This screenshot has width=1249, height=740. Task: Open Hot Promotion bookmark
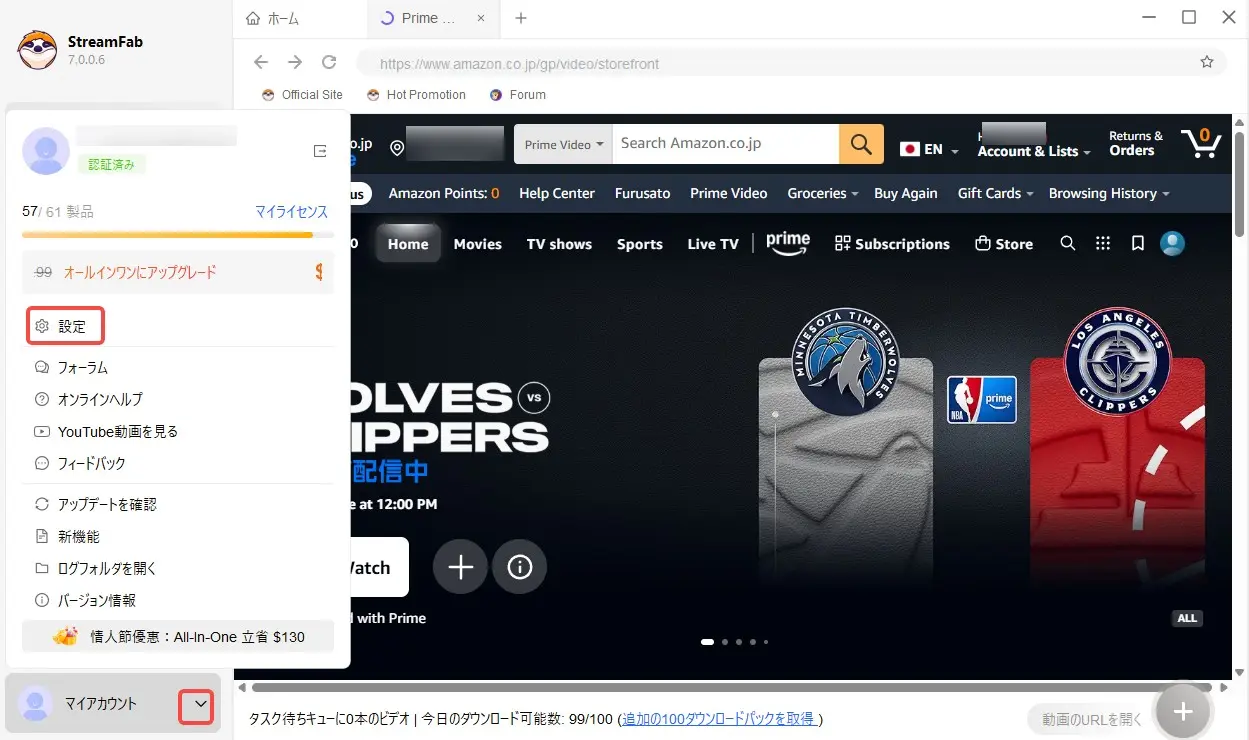click(x=416, y=95)
